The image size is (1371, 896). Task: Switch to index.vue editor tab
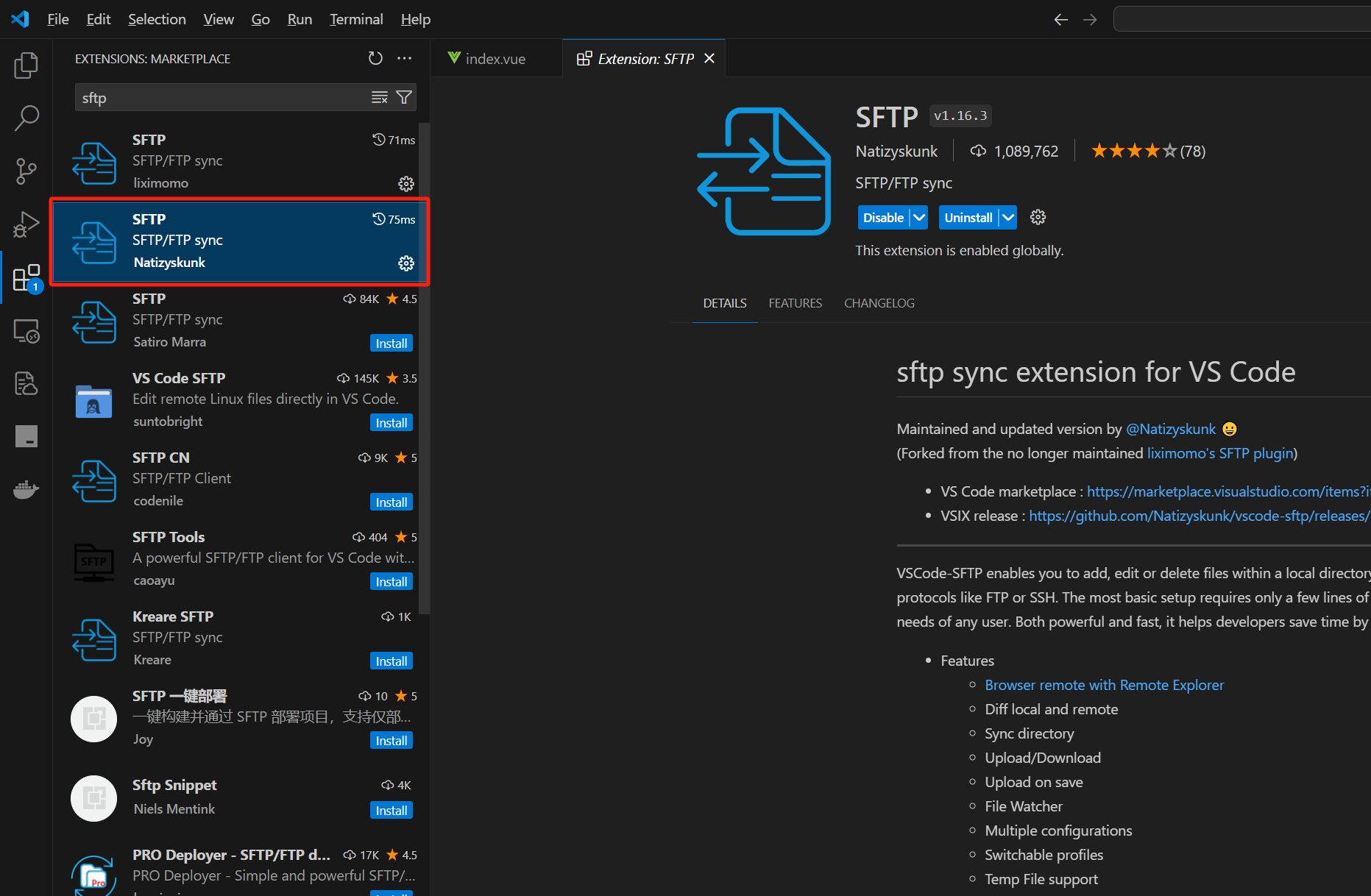tap(497, 58)
